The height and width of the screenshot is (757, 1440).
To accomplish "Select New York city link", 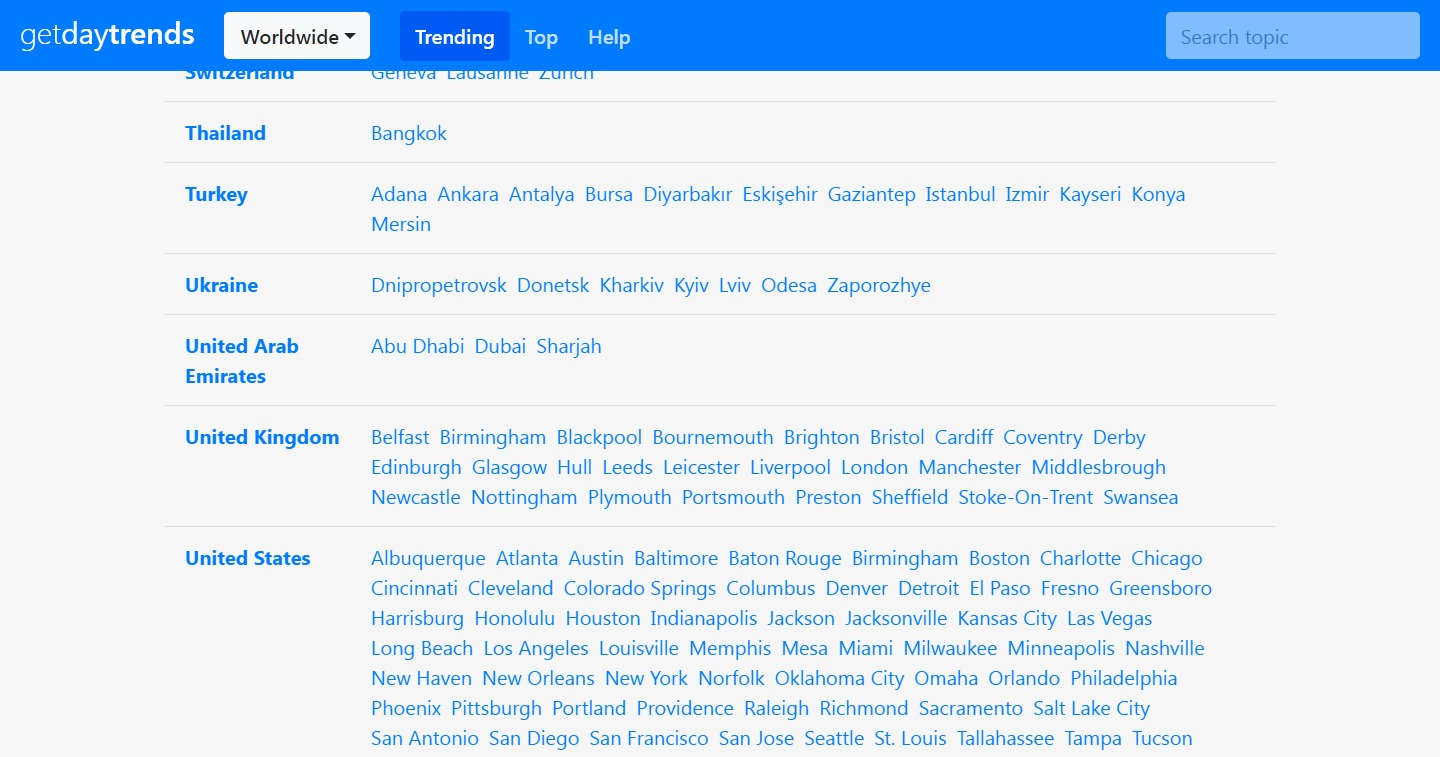I will point(646,678).
